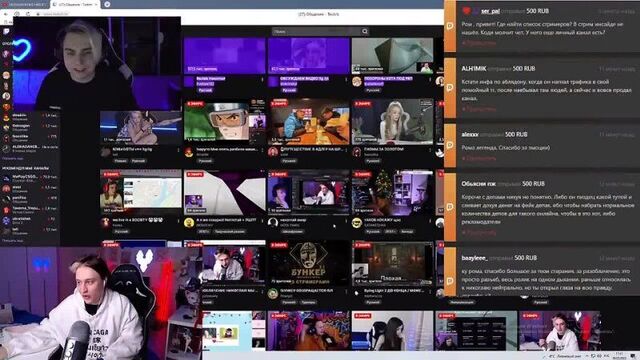
Task: Click the 'ПУТЕШЕСТВИЕ В АДЛЕР' stream title
Action: click(311, 149)
